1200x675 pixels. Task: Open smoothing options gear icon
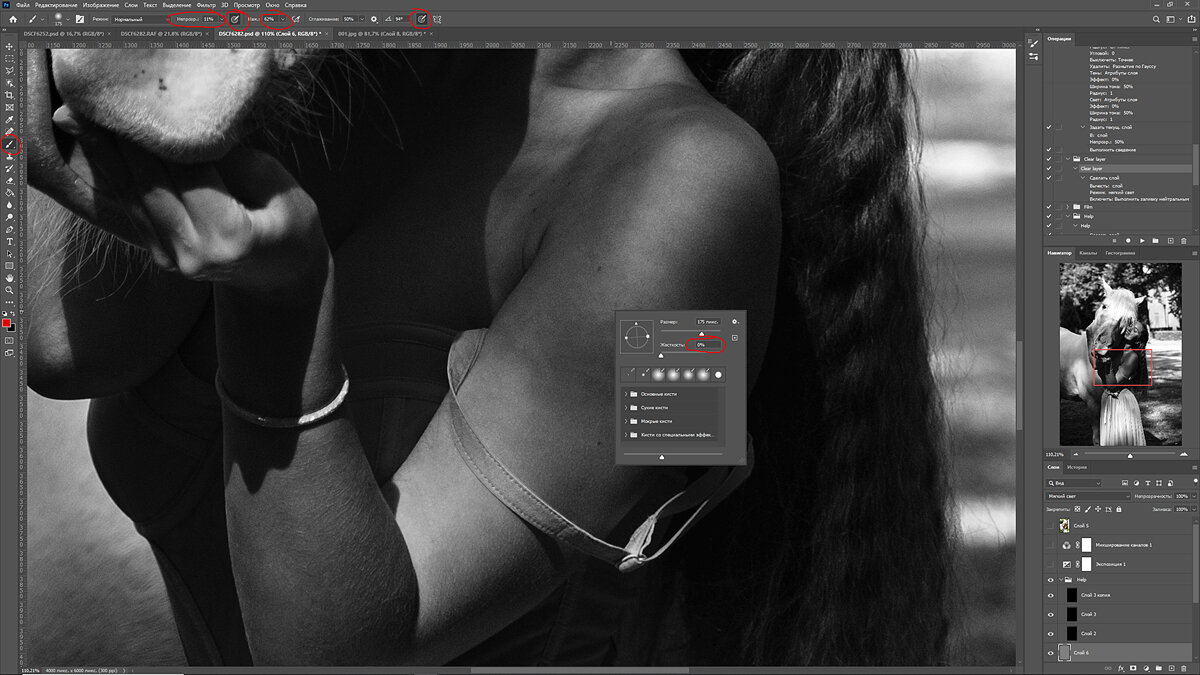pos(374,18)
